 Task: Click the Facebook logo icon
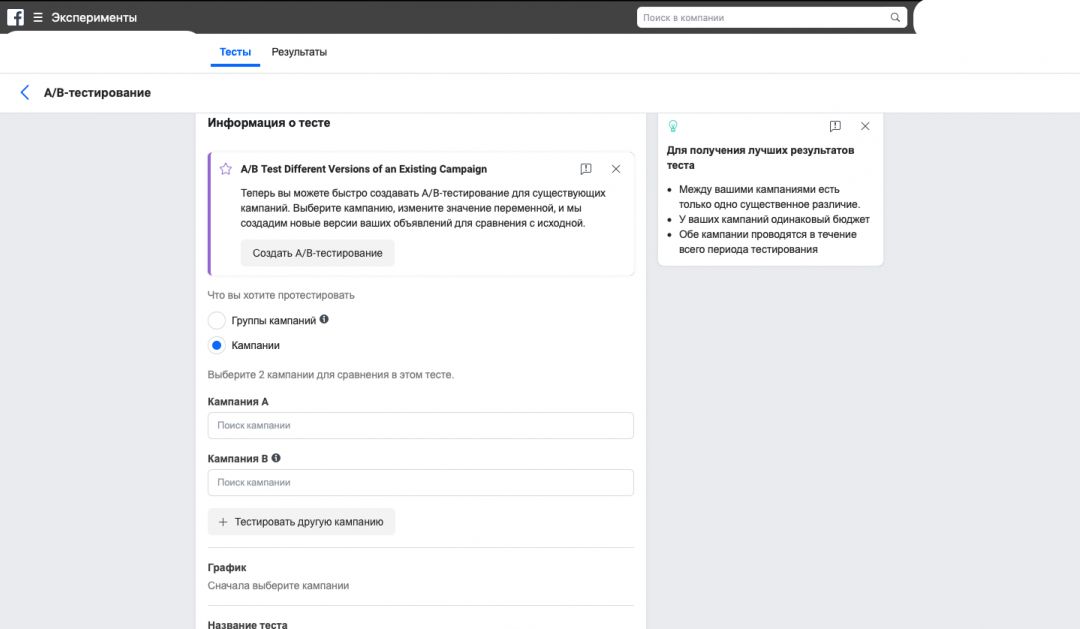point(14,16)
